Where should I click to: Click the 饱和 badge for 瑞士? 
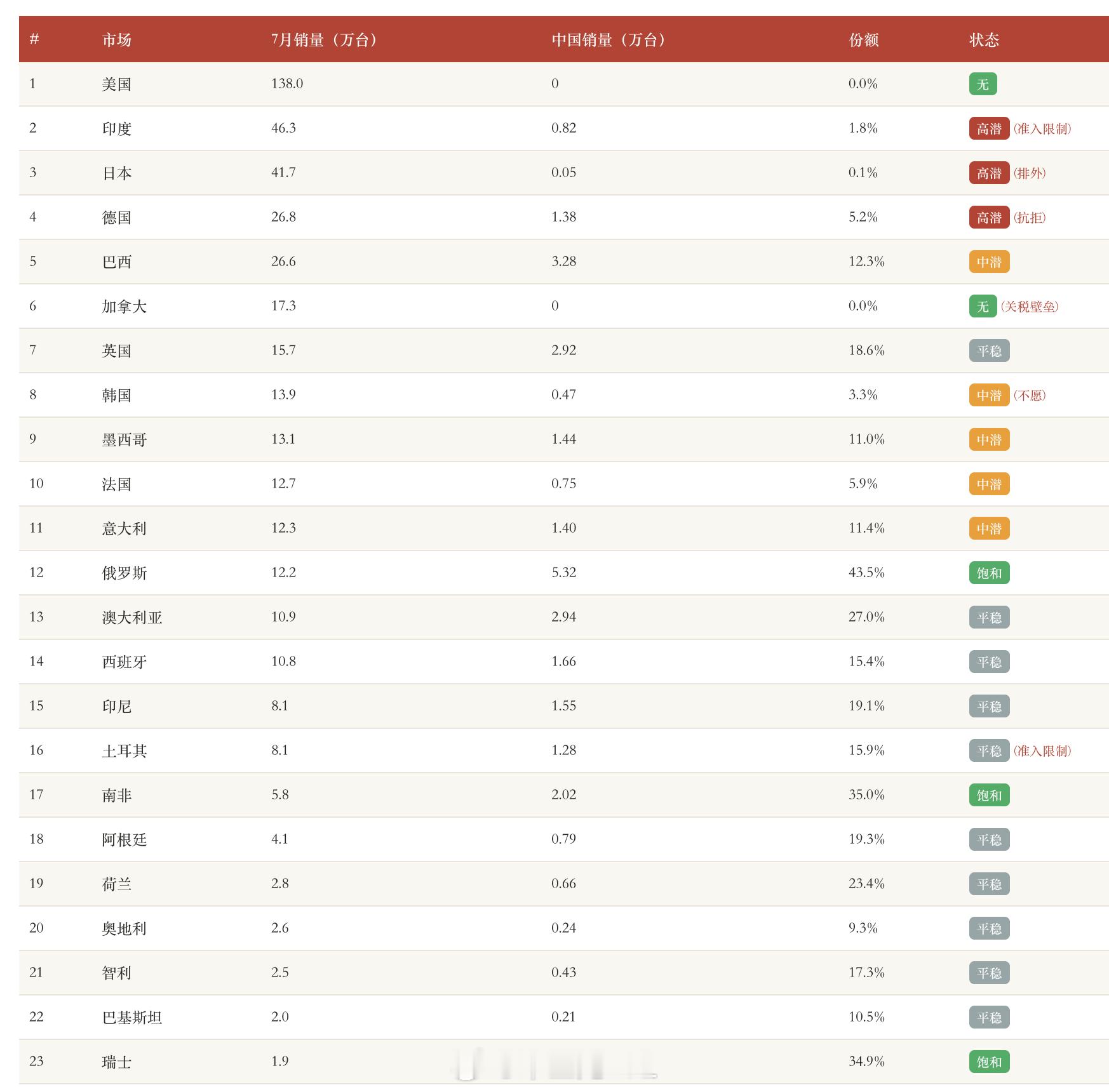pos(990,1062)
